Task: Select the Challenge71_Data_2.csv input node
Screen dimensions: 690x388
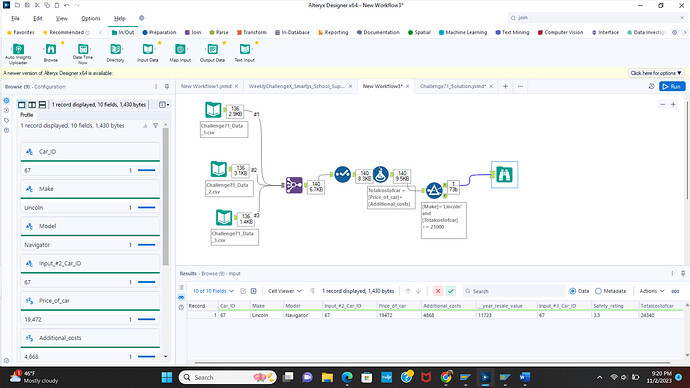Action: point(219,169)
